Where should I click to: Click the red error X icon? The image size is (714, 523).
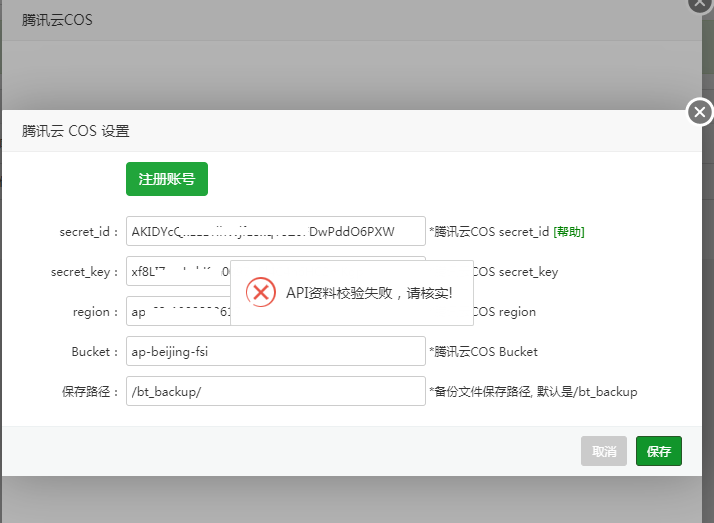tap(261, 292)
